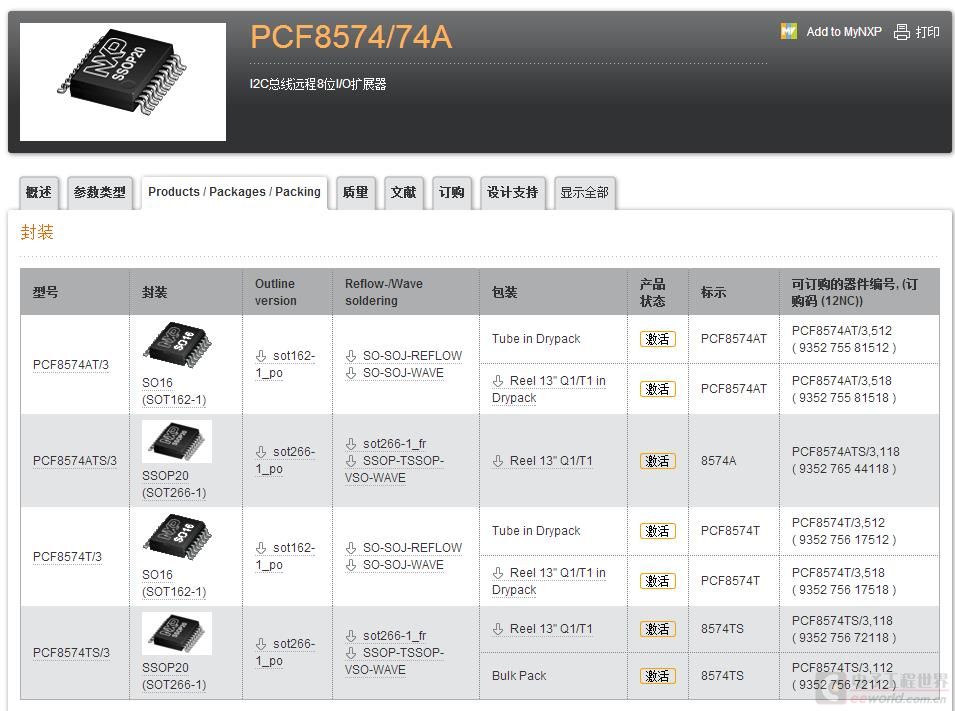This screenshot has width=955, height=711.
Task: Click SO16 chip thumbnail in PCF8574T/3 row
Action: pos(177,537)
